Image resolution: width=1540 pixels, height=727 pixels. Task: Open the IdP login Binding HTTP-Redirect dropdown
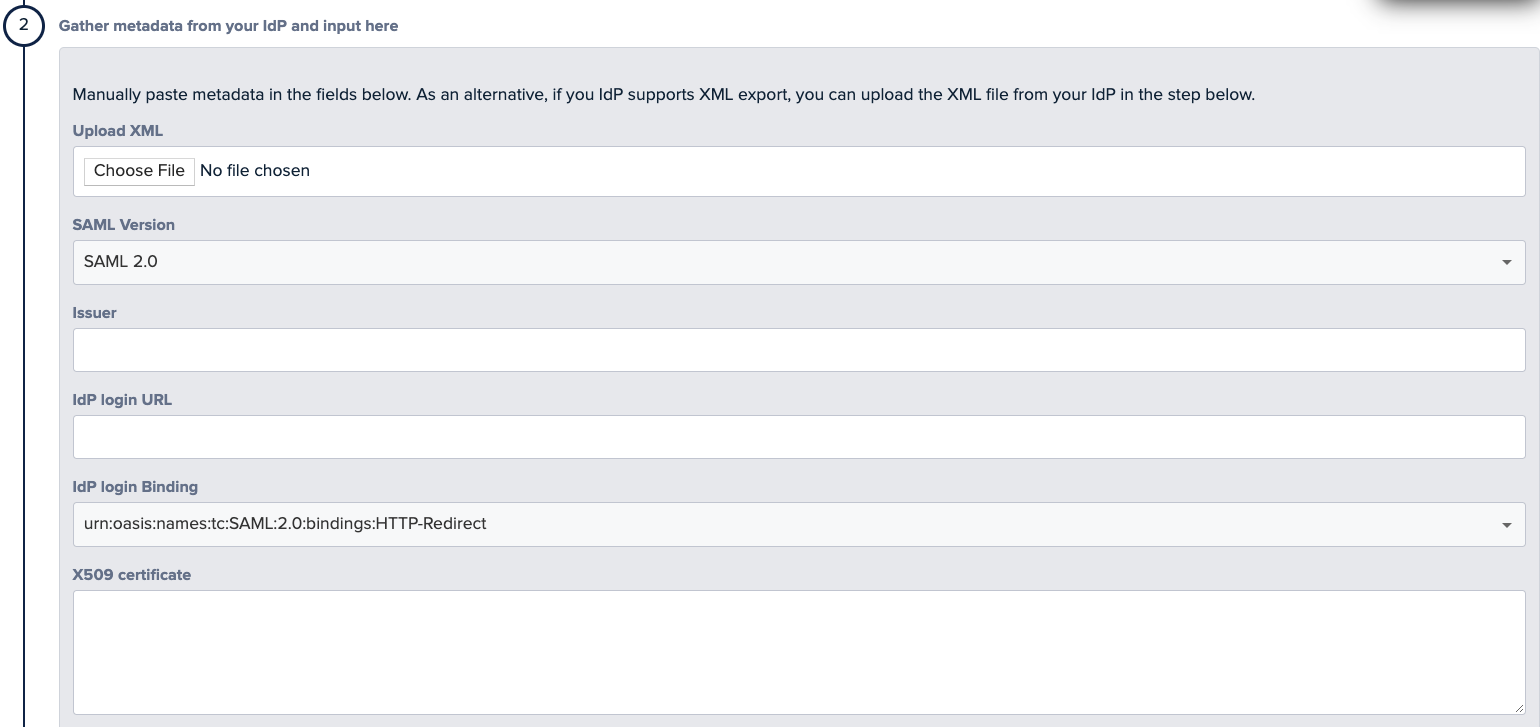pos(799,524)
